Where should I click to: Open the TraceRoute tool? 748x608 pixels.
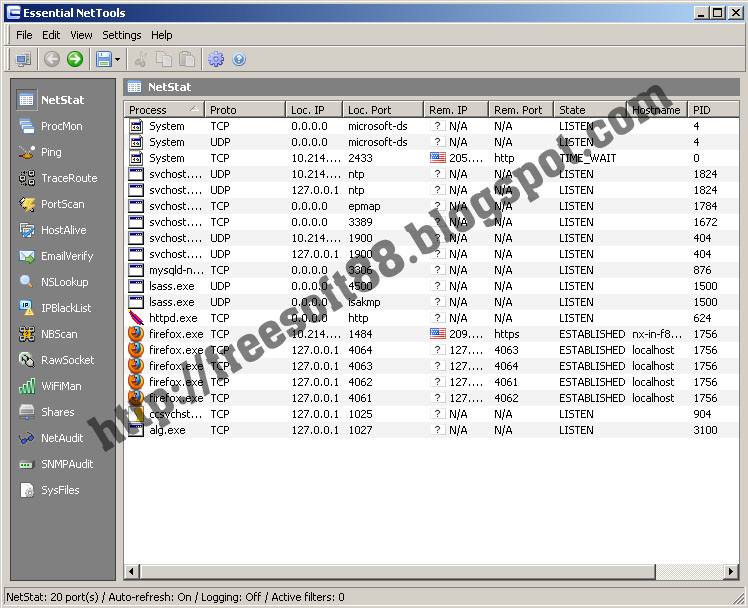pyautogui.click(x=58, y=178)
